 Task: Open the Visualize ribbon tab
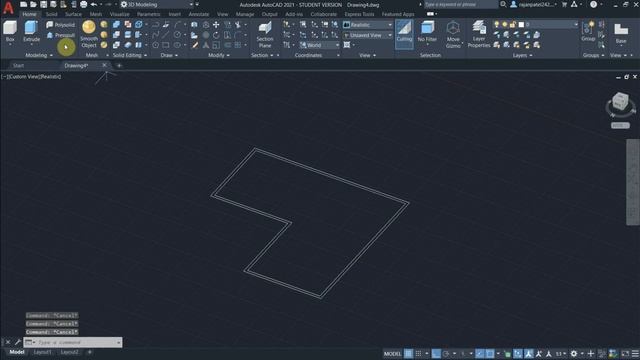pyautogui.click(x=120, y=14)
